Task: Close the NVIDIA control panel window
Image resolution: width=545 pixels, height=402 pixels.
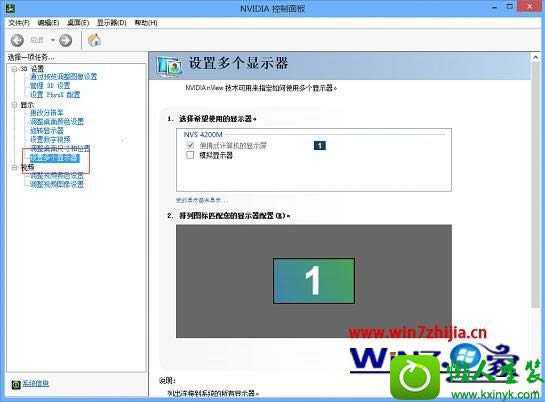Action: pyautogui.click(x=530, y=6)
